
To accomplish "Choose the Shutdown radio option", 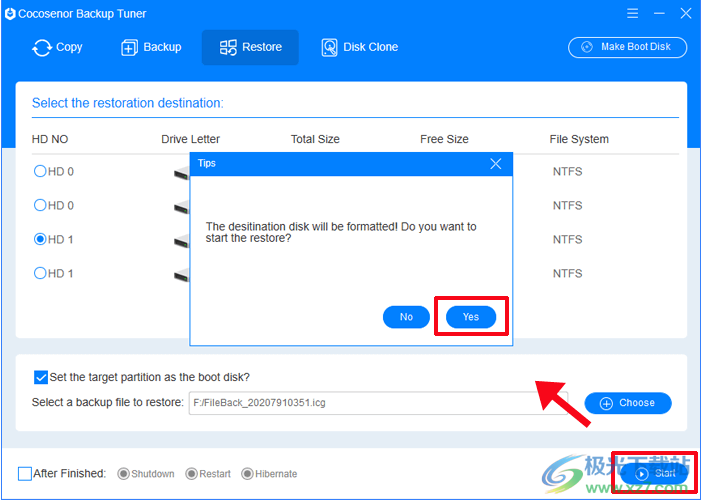I will pyautogui.click(x=123, y=474).
